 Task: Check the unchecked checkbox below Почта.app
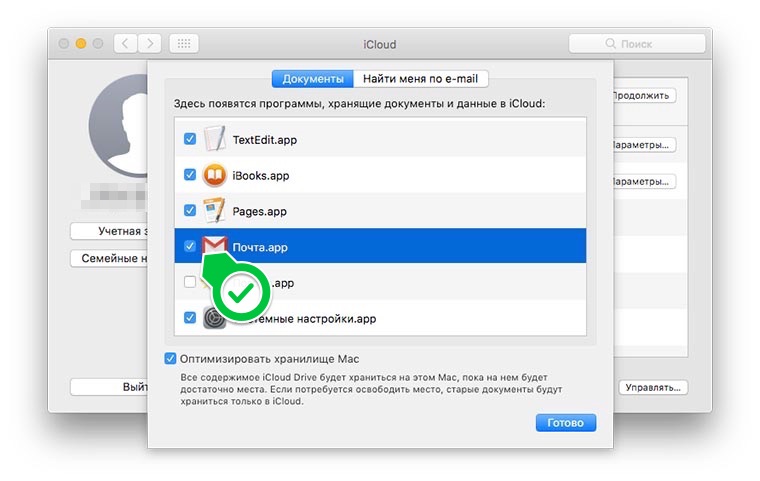[x=190, y=282]
